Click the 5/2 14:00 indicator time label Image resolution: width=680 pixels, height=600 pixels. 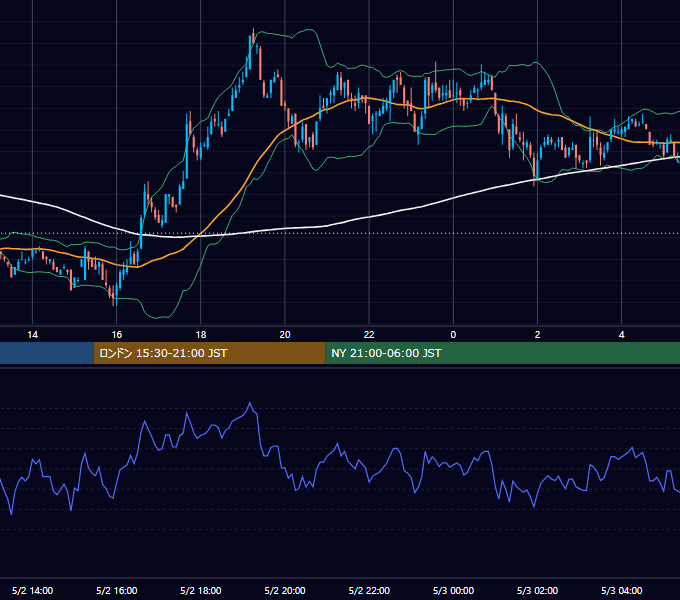coord(33,590)
